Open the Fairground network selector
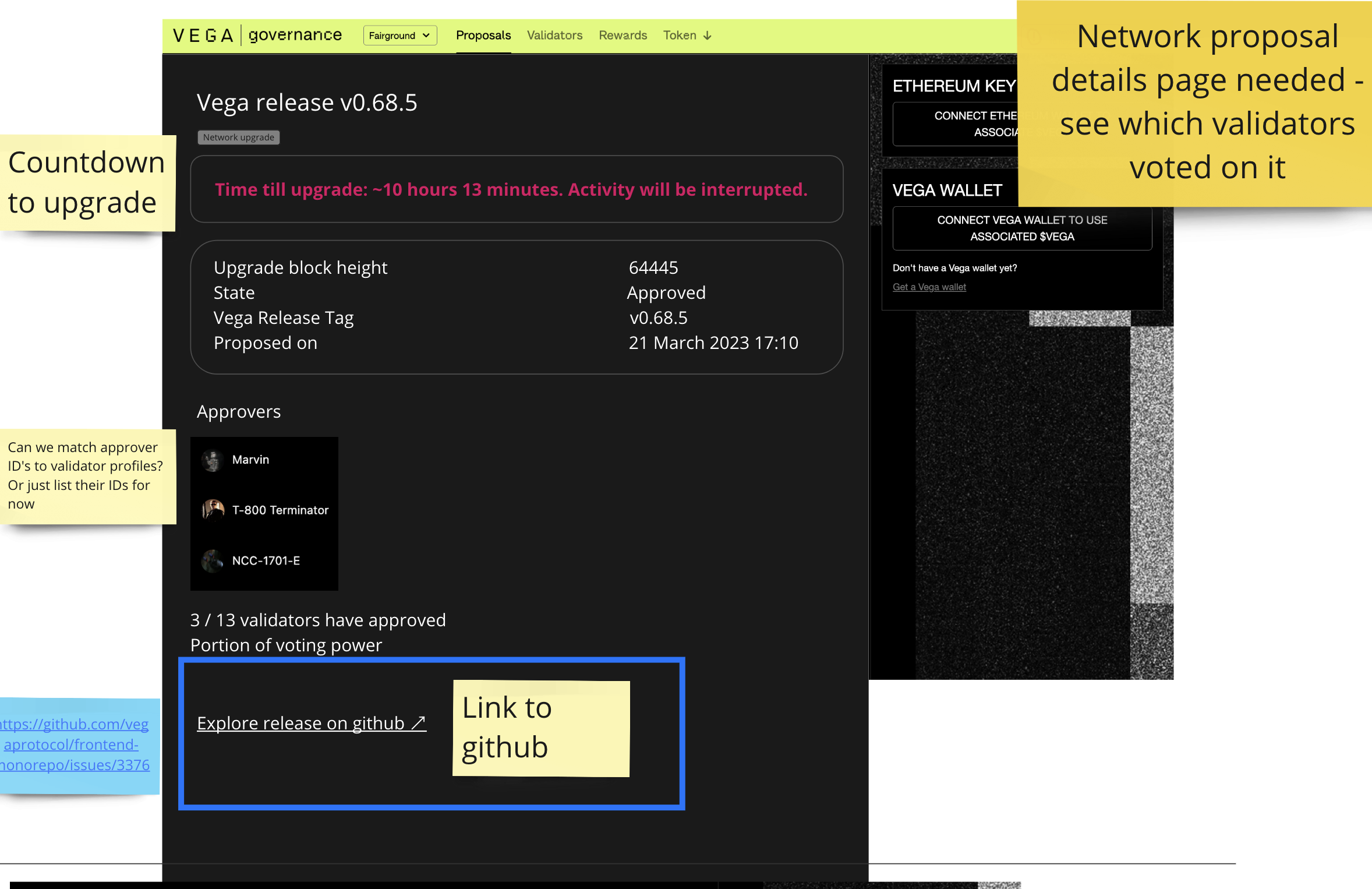1372x889 pixels. pos(399,36)
